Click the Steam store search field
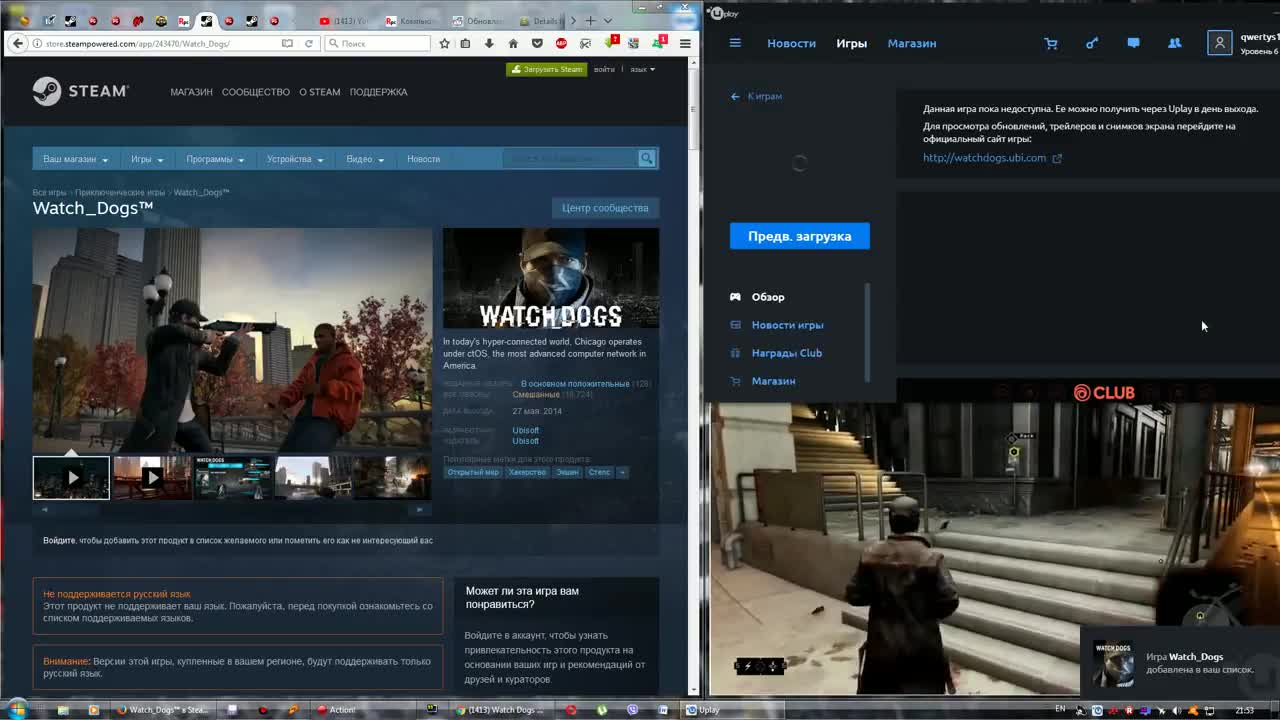 pyautogui.click(x=570, y=158)
